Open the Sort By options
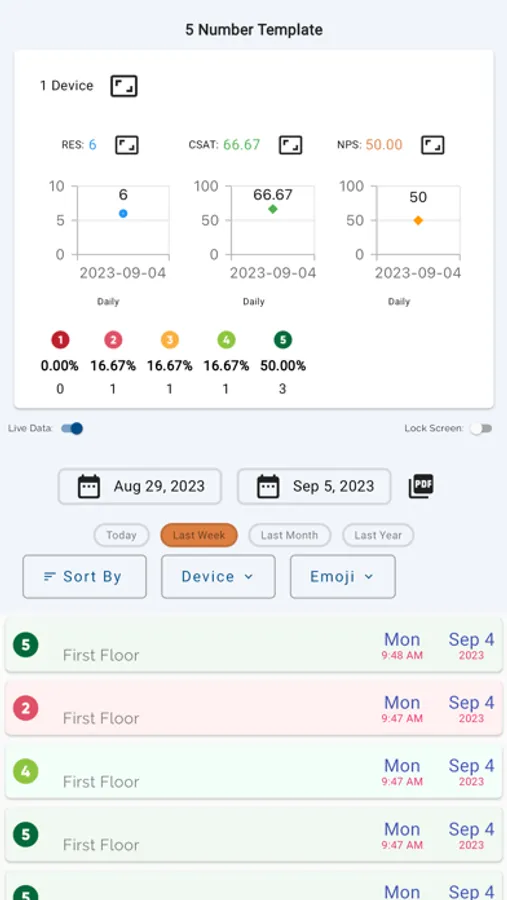 pyautogui.click(x=84, y=576)
